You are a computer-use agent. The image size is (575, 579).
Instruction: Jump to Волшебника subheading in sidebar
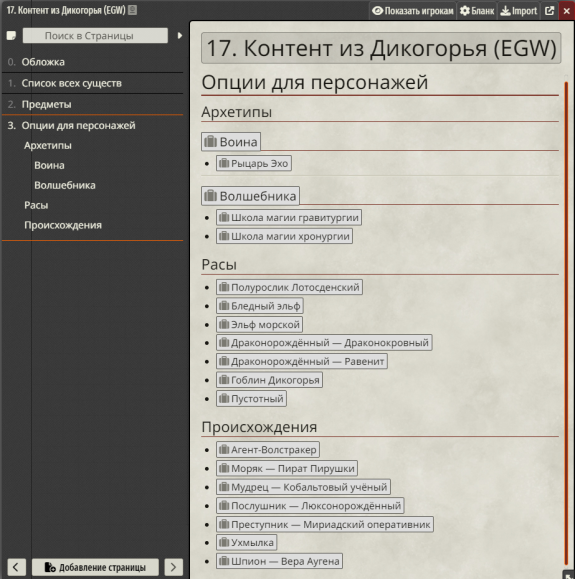(65, 185)
